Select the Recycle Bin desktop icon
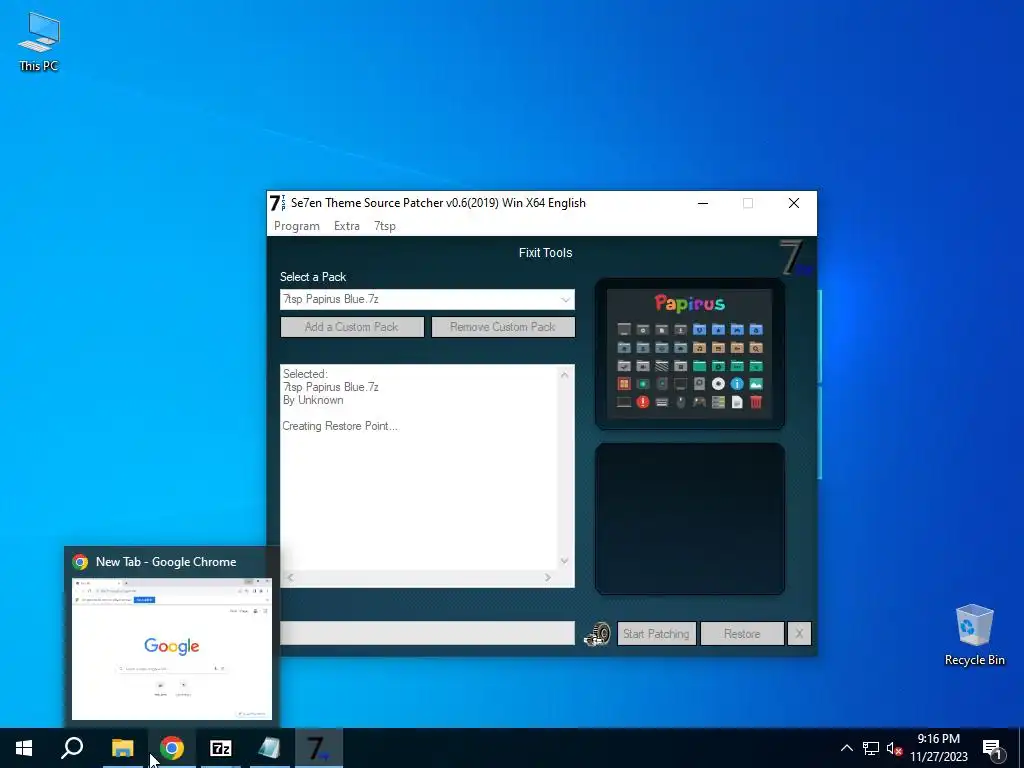This screenshot has width=1024, height=768. [974, 635]
